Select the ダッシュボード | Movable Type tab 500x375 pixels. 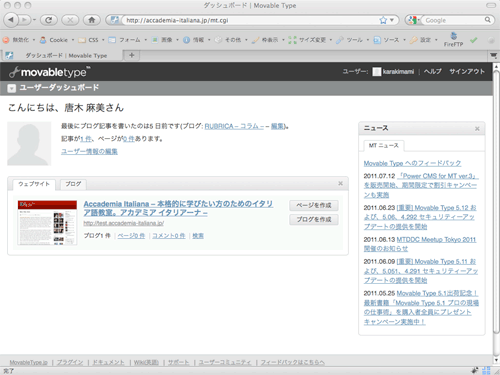pyautogui.click(x=63, y=55)
